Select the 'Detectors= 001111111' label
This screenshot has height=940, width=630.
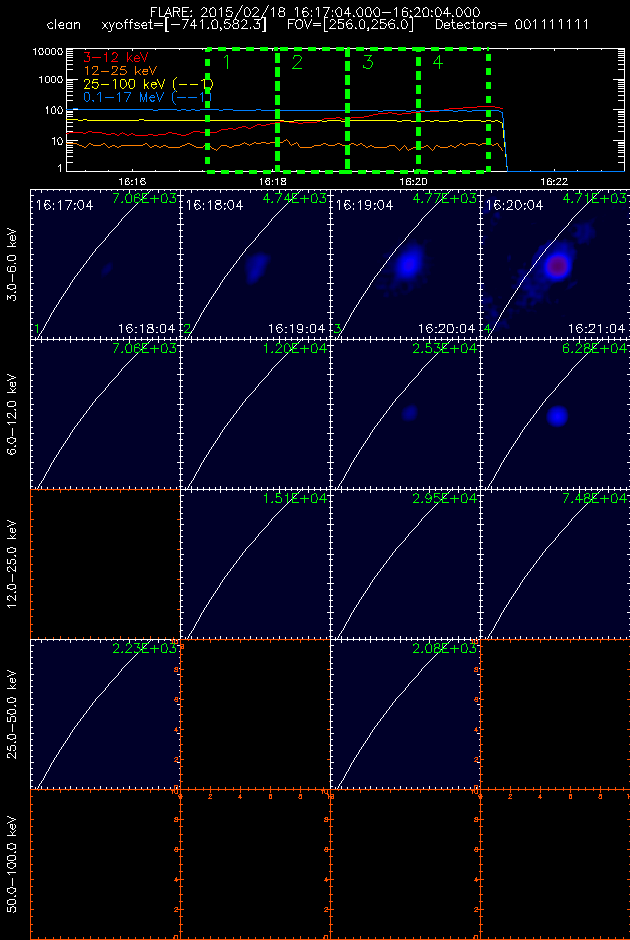coord(511,26)
